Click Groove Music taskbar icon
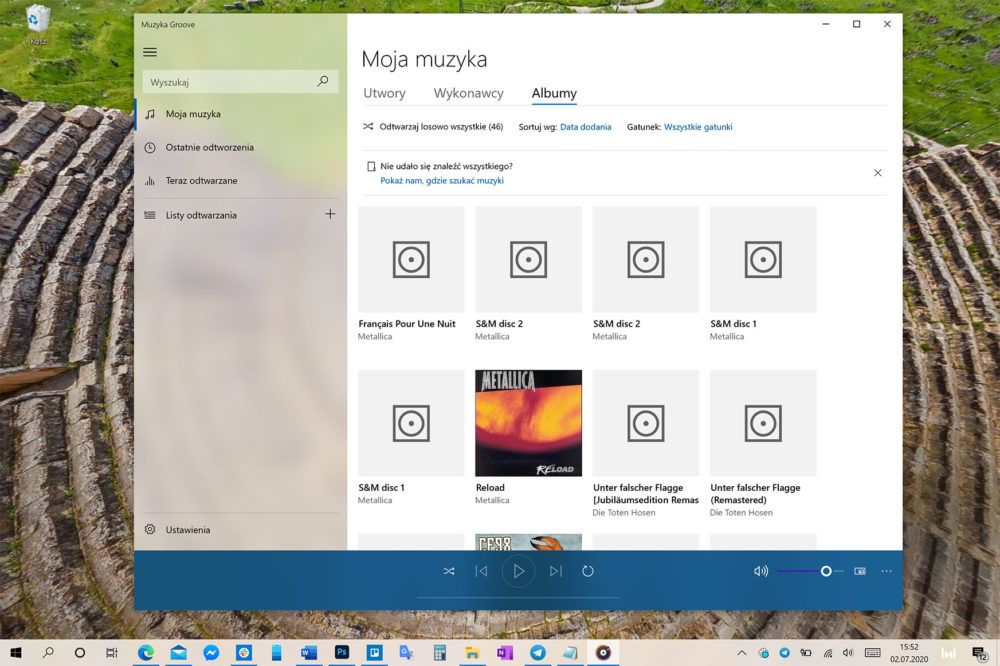This screenshot has height=666, width=1000. pyautogui.click(x=603, y=653)
